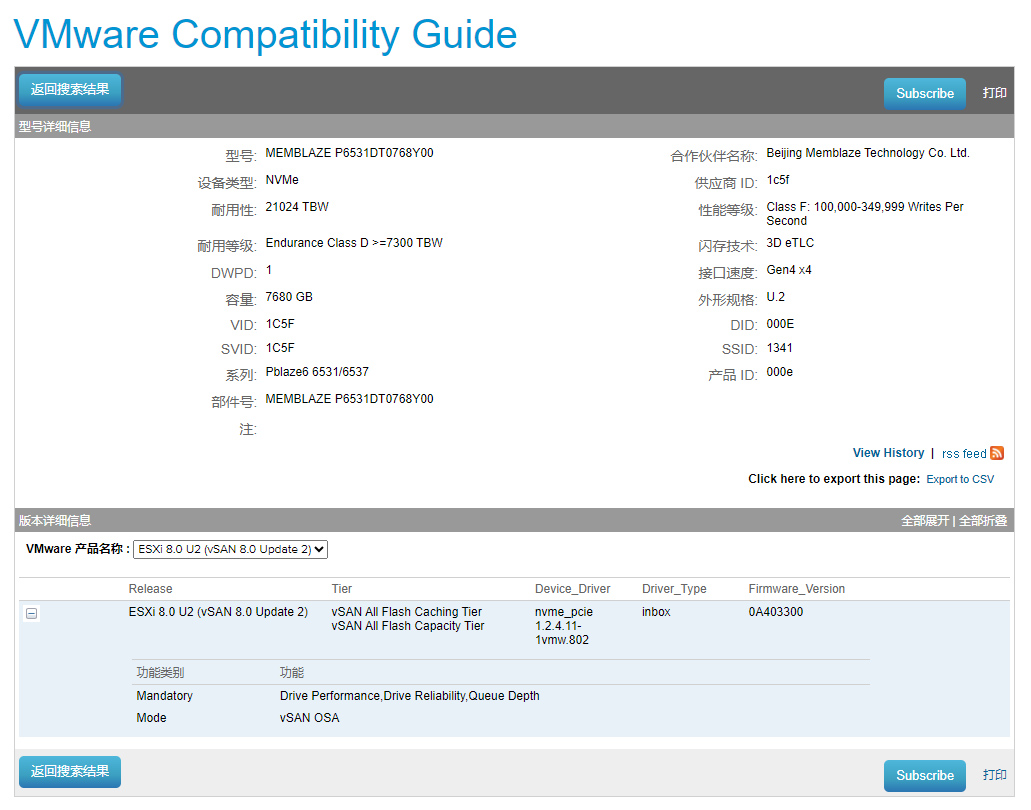Image resolution: width=1031 pixels, height=810 pixels.
Task: Click the top 返回搜索结果 button
Action: point(70,90)
